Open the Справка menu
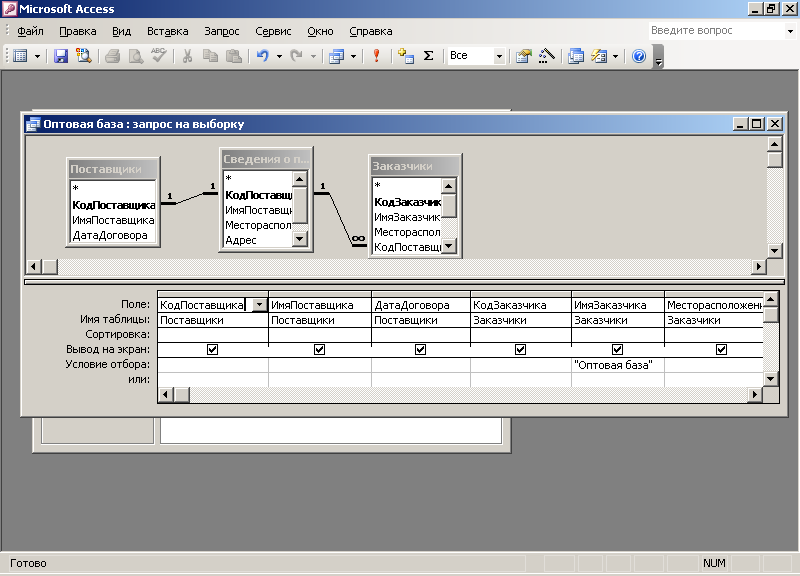This screenshot has height=576, width=800. (370, 31)
